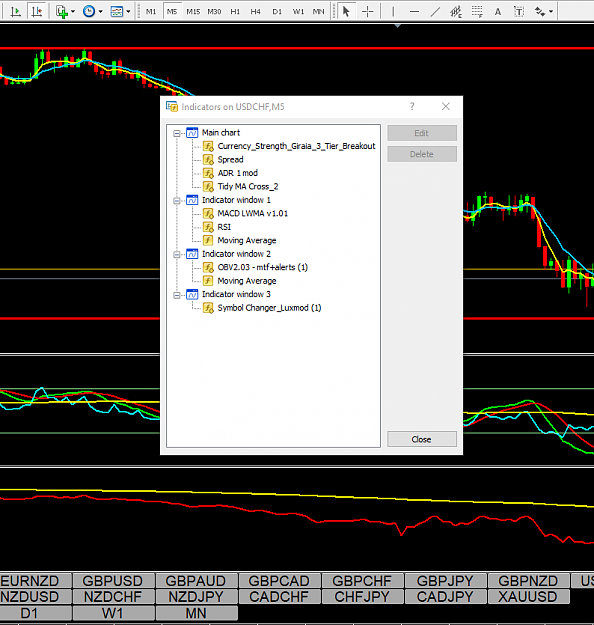This screenshot has height=625, width=594.
Task: Select the Horizontal Line drawing tool
Action: (x=415, y=12)
